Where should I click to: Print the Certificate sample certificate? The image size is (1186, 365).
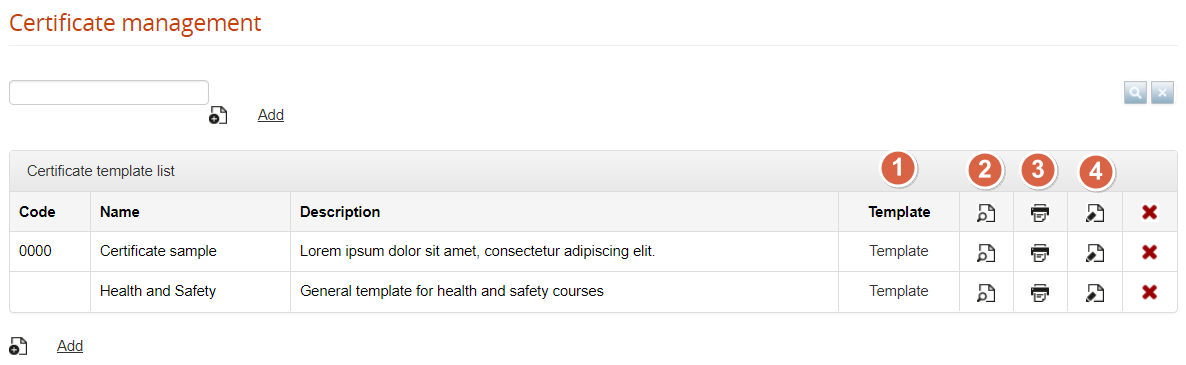(x=1040, y=252)
